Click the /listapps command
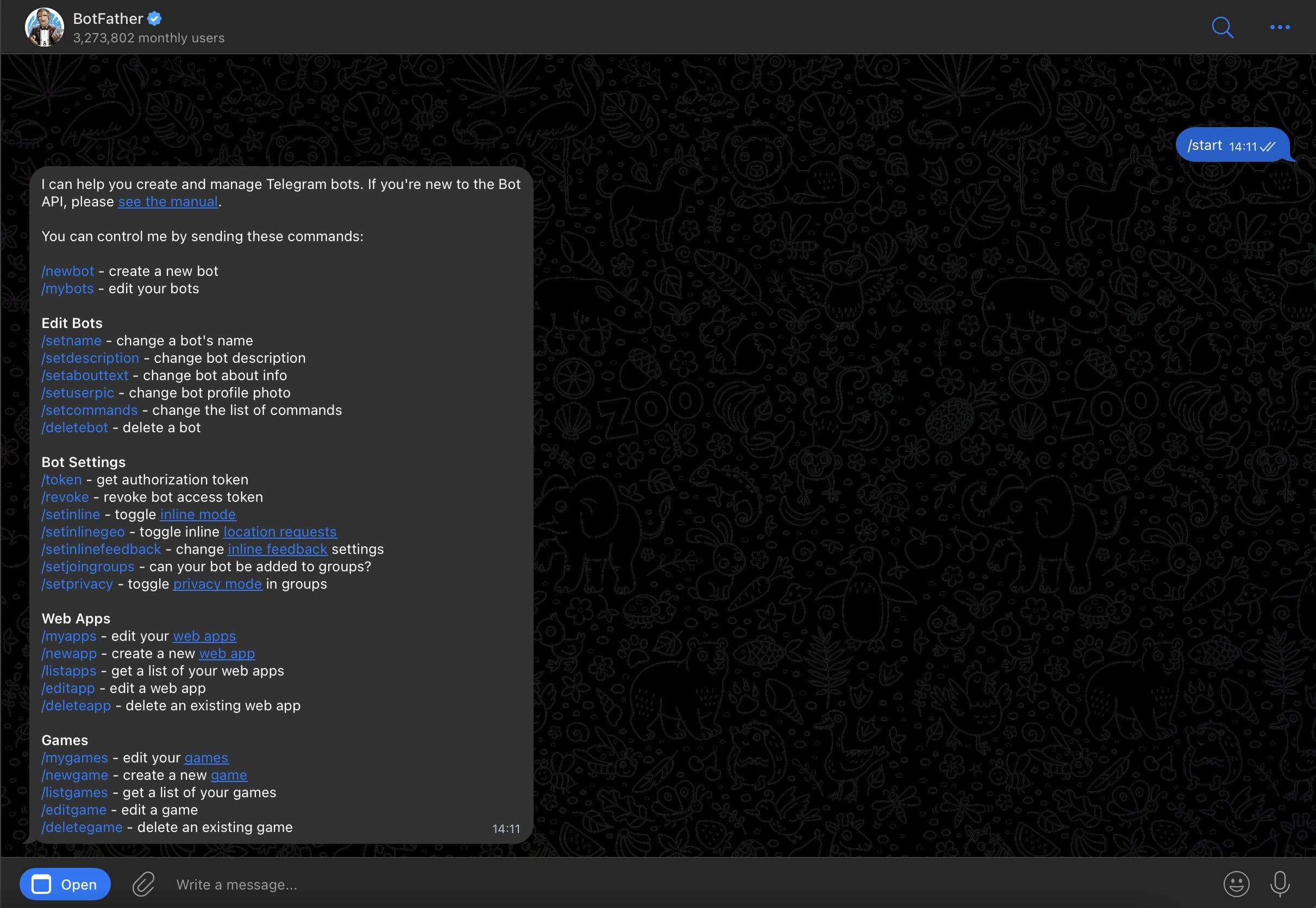This screenshot has width=1316, height=908. pos(69,671)
